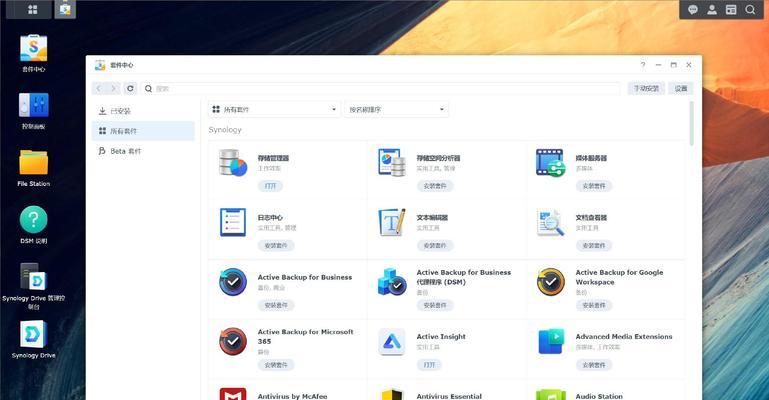769x400 pixels.
Task: Click the Active Insight package title
Action: tap(441, 336)
